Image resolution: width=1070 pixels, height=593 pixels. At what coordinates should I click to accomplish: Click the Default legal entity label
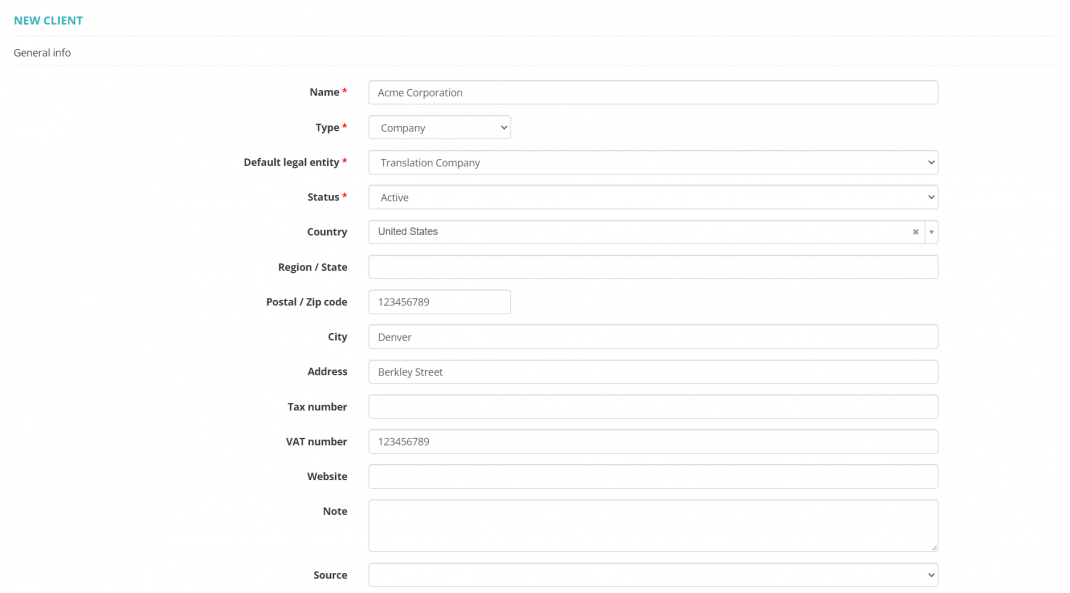click(291, 163)
